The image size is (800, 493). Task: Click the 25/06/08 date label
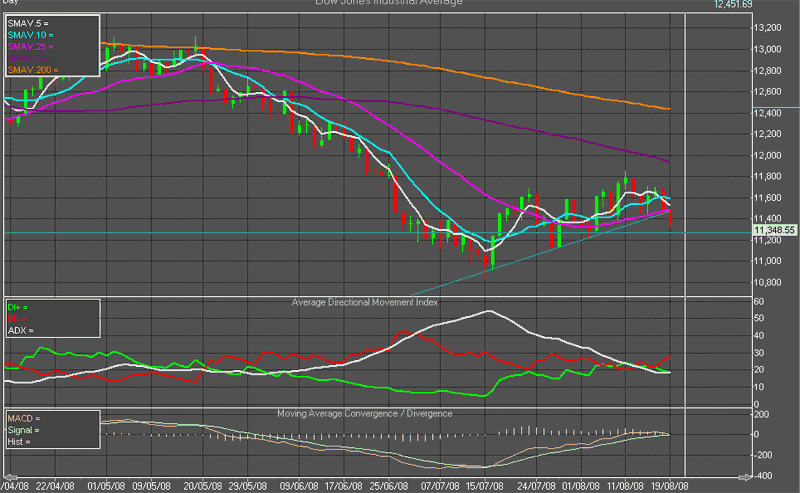(389, 486)
